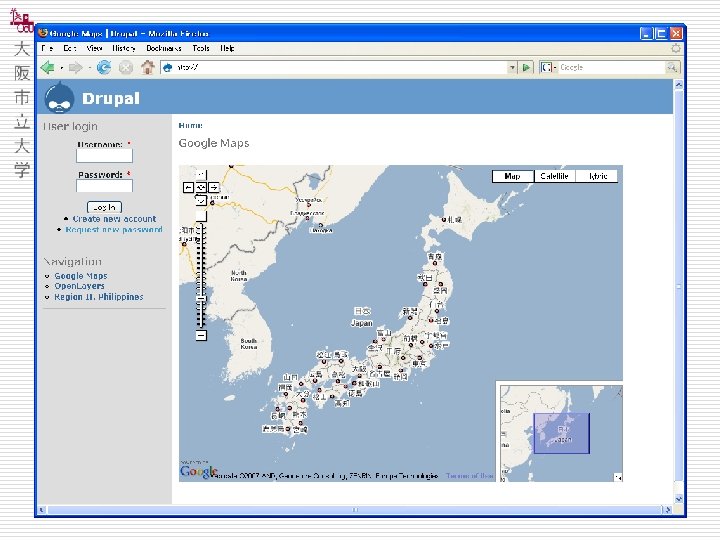The height and width of the screenshot is (540, 720).
Task: Click inside the URL address field
Action: (x=340, y=68)
